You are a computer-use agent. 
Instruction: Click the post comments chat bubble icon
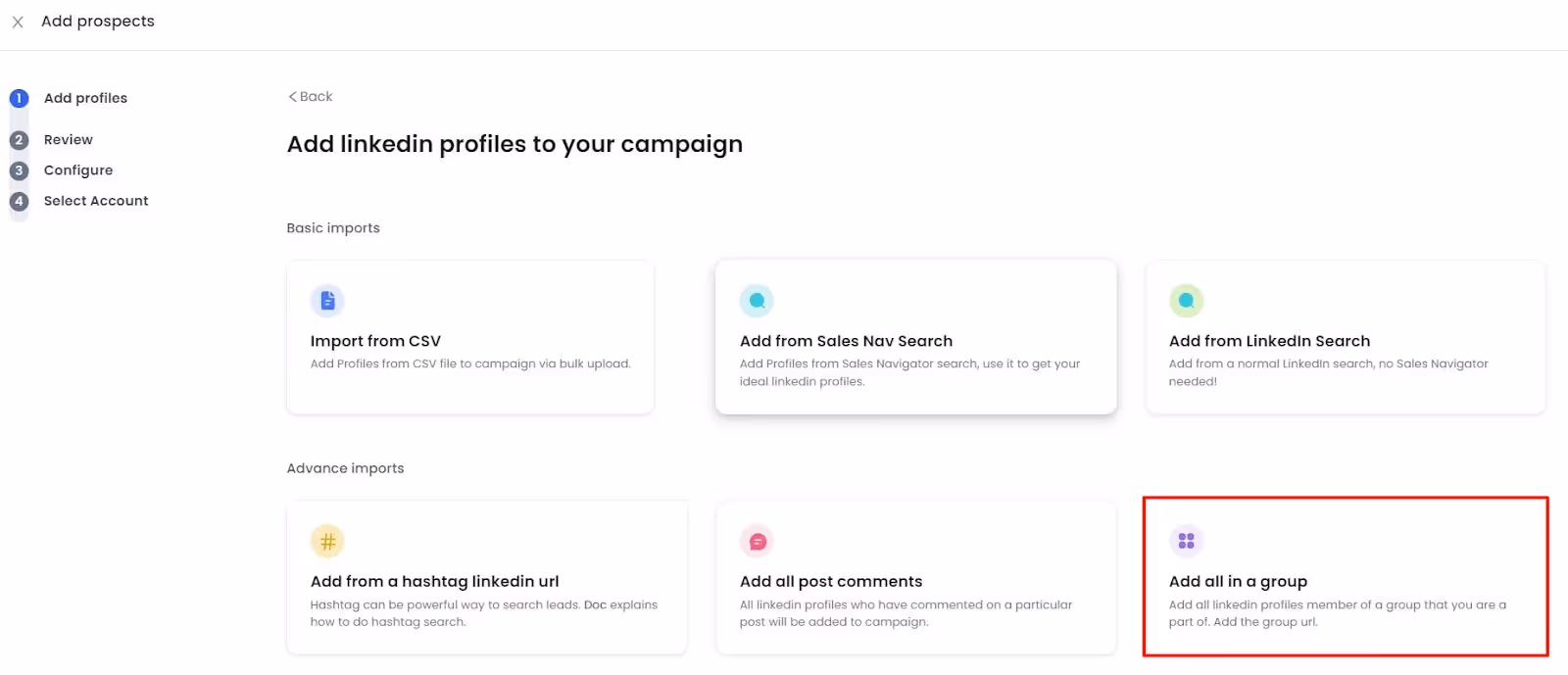click(756, 540)
